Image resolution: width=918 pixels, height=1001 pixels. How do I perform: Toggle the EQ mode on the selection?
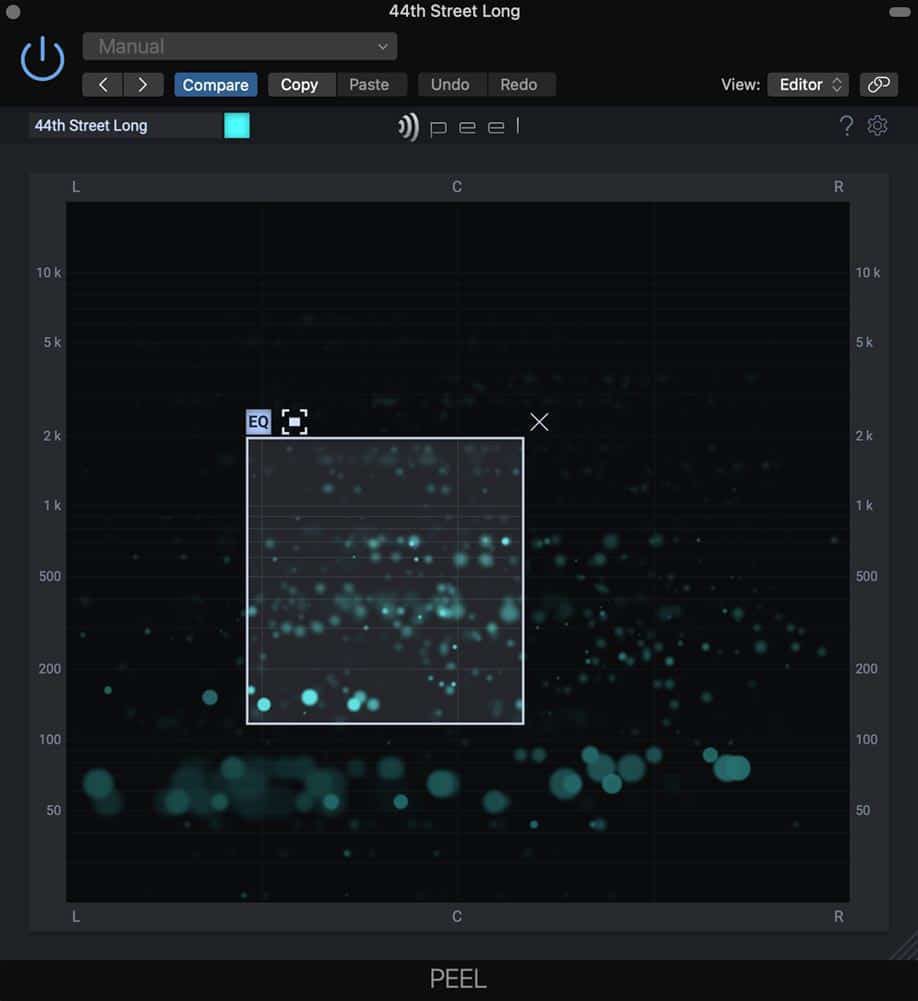tap(259, 422)
